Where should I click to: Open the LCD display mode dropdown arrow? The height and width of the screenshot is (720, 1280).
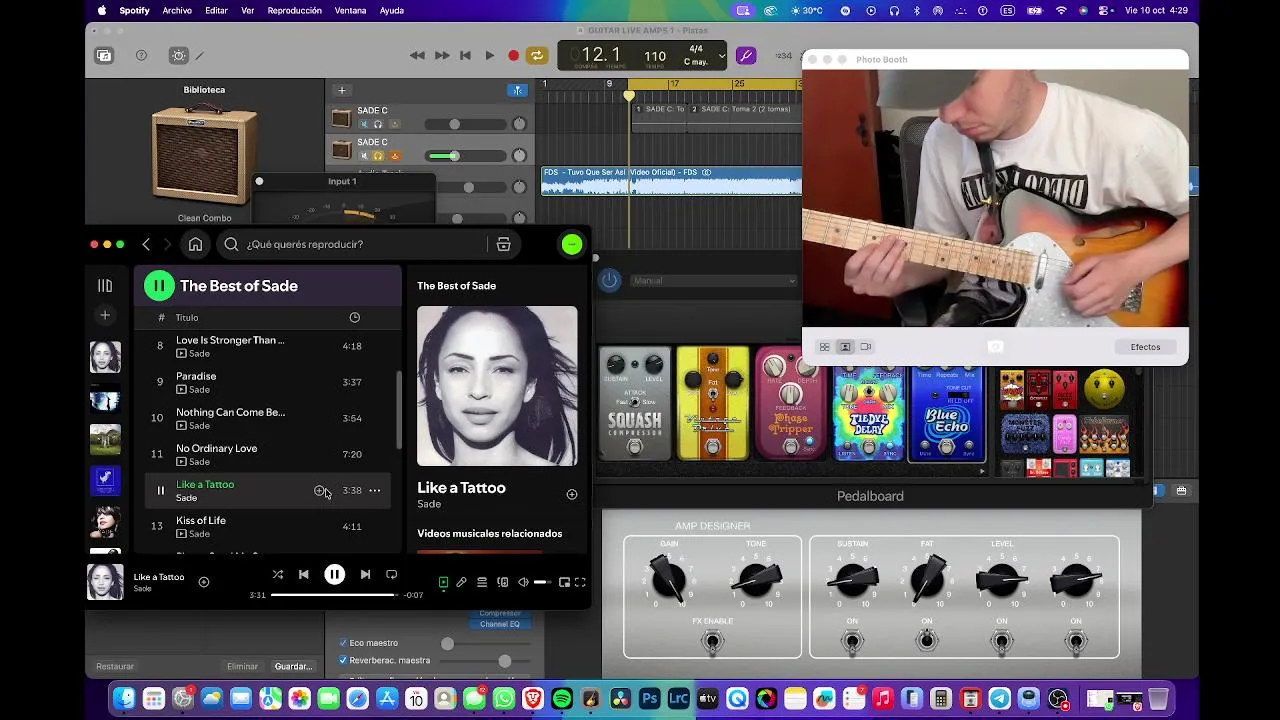click(720, 56)
